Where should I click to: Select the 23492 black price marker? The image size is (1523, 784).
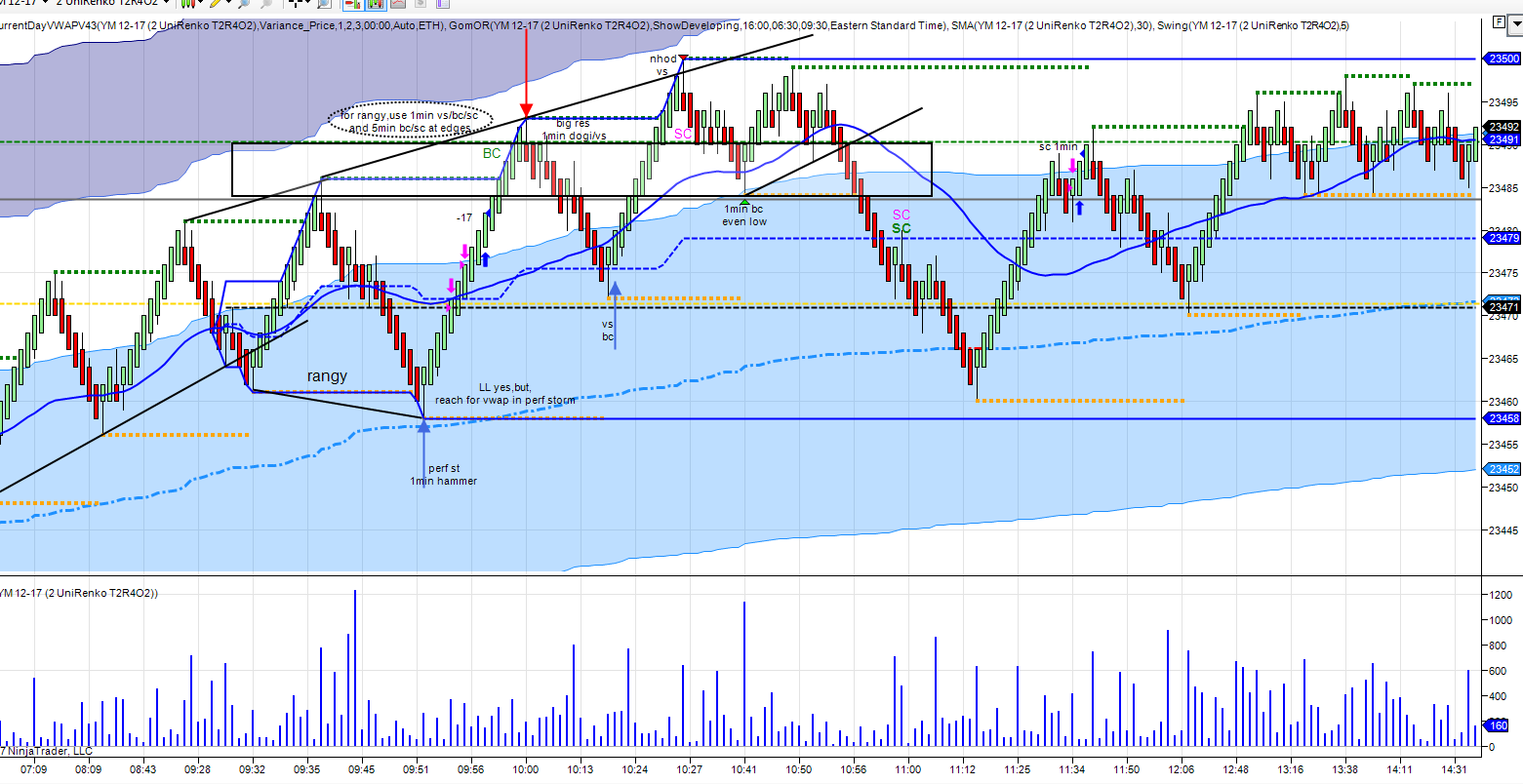tap(1503, 127)
